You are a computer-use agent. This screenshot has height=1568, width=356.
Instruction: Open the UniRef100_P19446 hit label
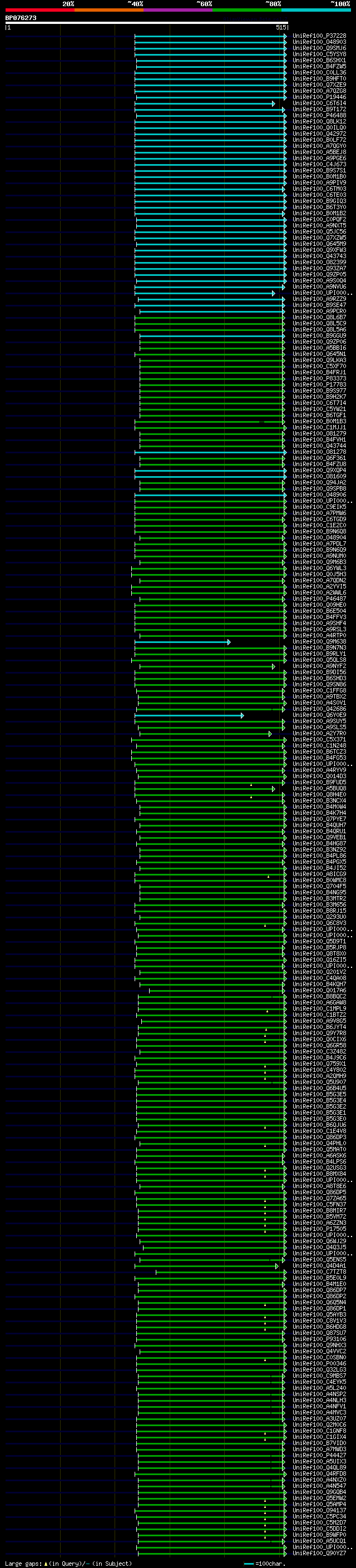click(319, 97)
